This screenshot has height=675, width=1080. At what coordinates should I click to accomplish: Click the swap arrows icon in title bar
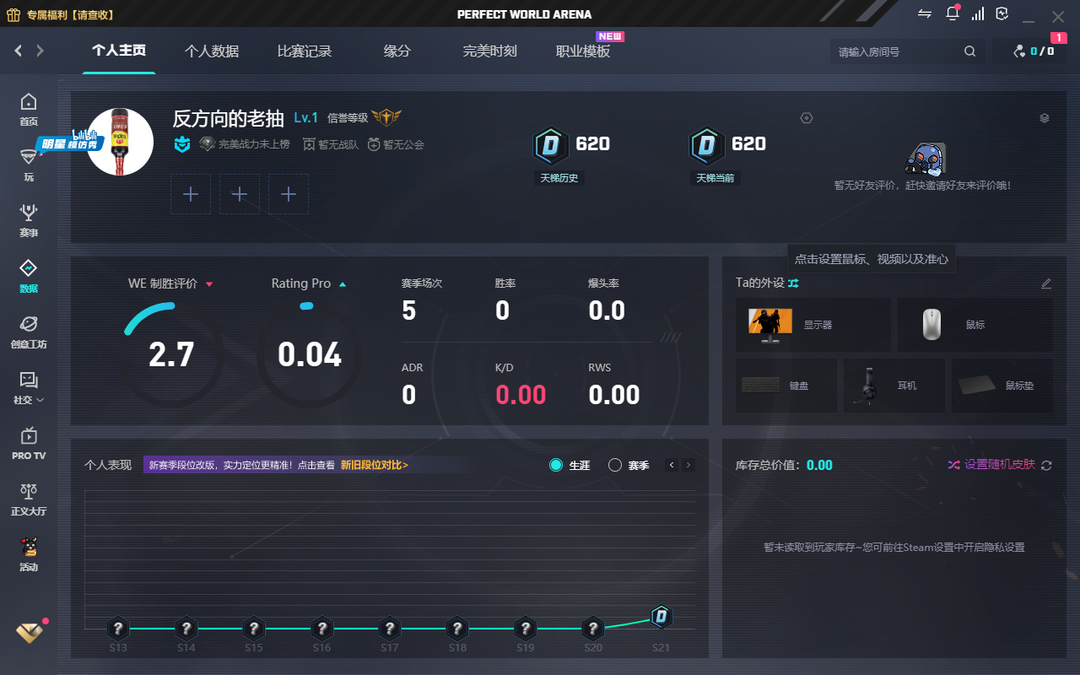925,14
